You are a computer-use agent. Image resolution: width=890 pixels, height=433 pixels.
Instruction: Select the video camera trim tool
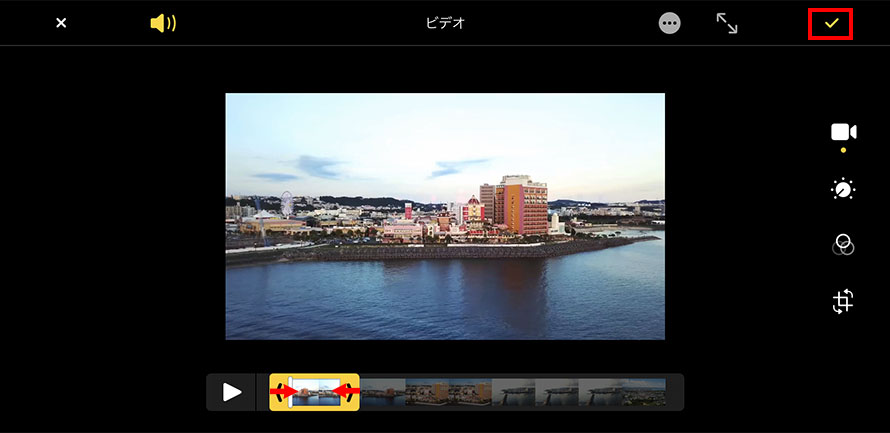843,132
